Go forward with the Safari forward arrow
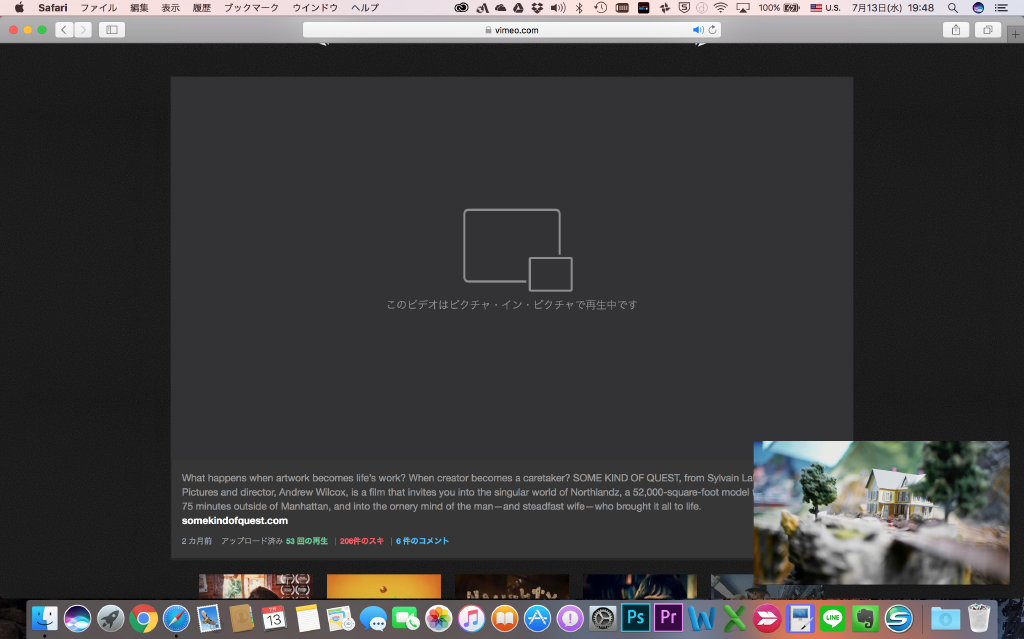 coord(83,29)
